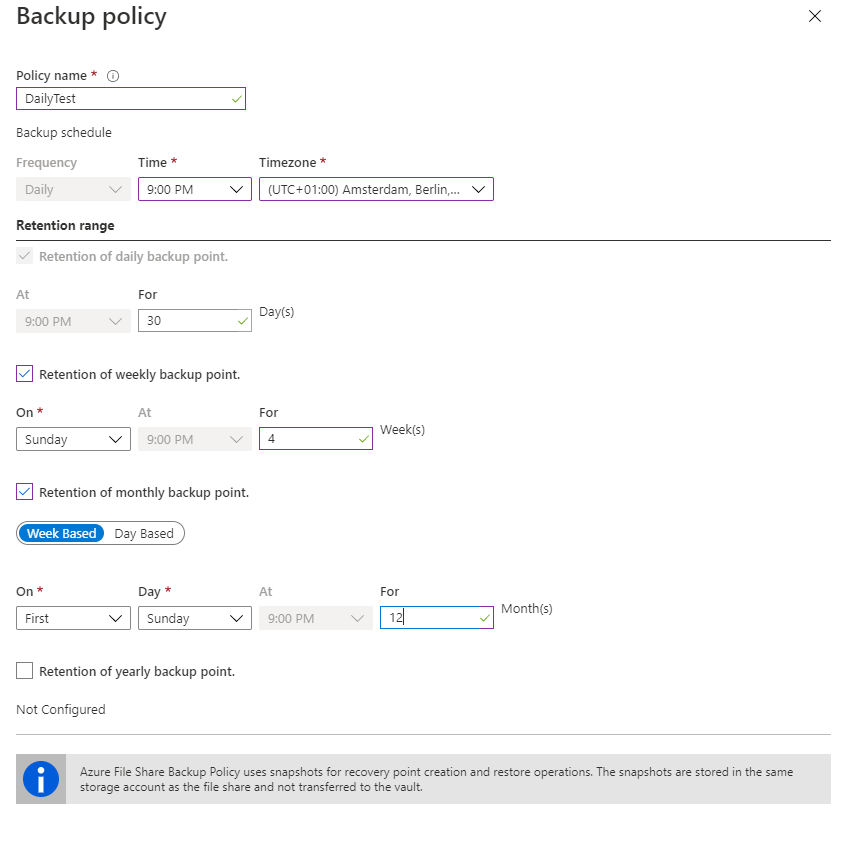Open weekly retention On day dropdown

tap(73, 439)
